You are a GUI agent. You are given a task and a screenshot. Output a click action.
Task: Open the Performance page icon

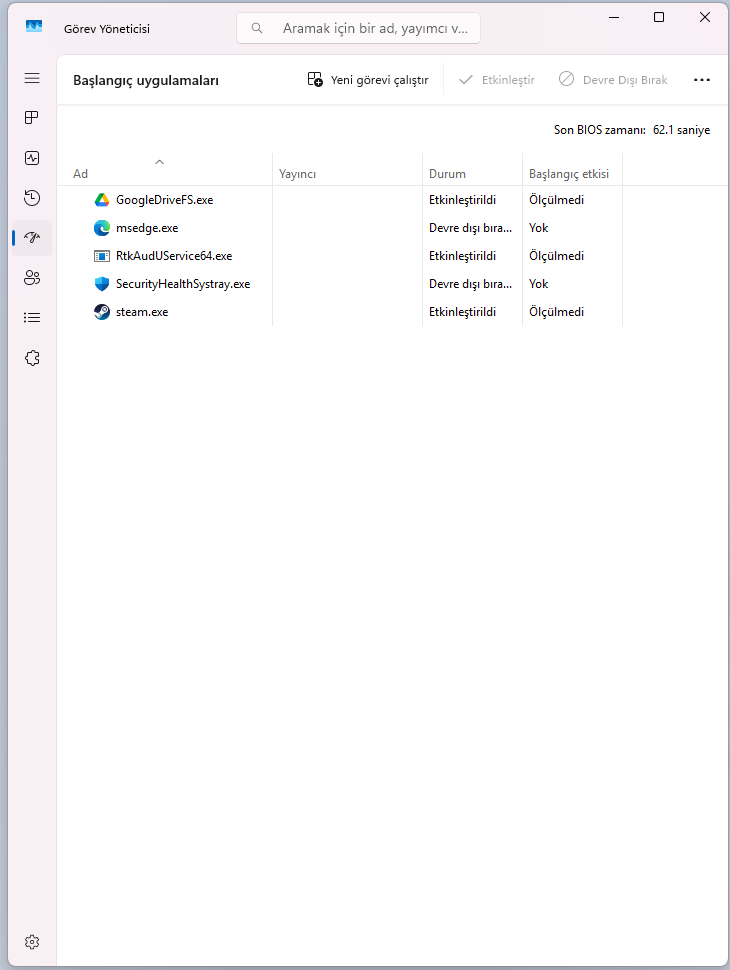pos(32,158)
